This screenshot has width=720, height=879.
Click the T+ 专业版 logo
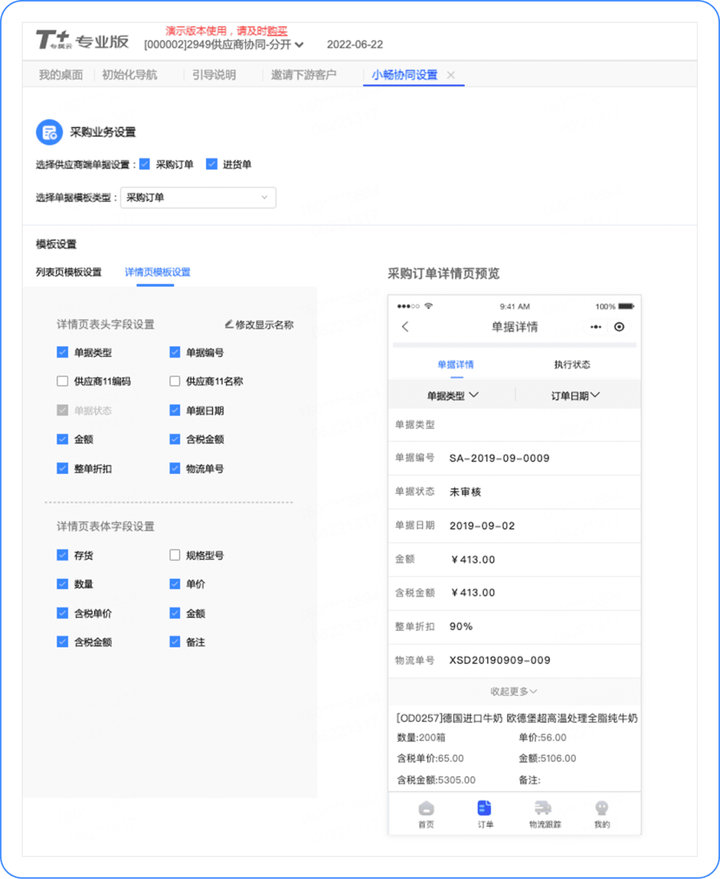82,40
